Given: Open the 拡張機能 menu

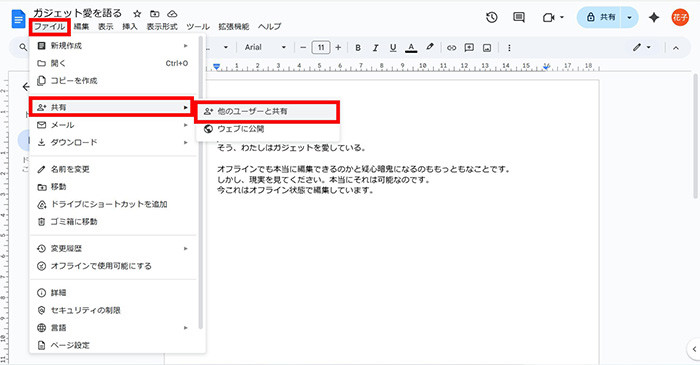Looking at the screenshot, I should (233, 27).
